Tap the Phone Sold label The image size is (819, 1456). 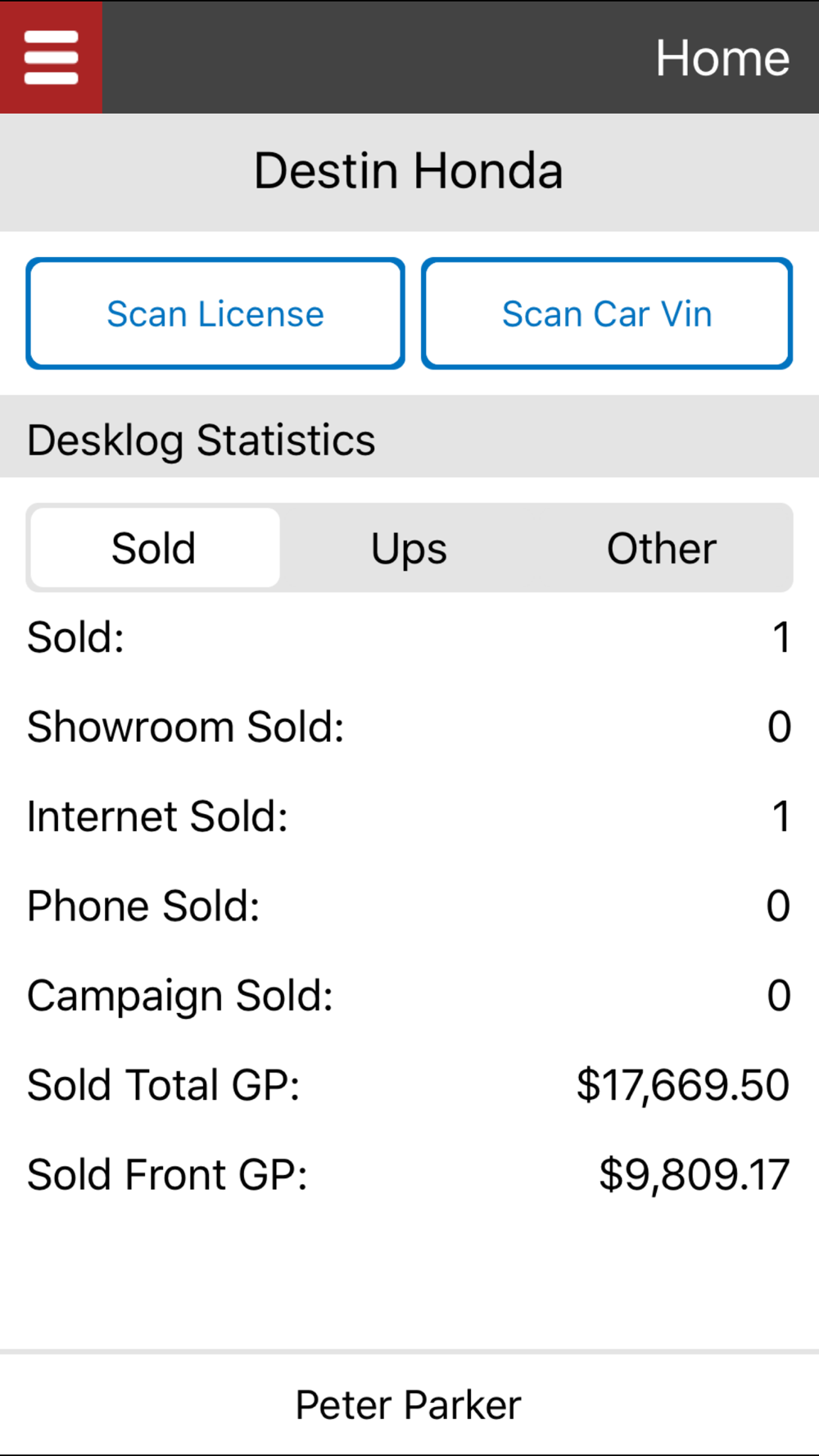143,906
